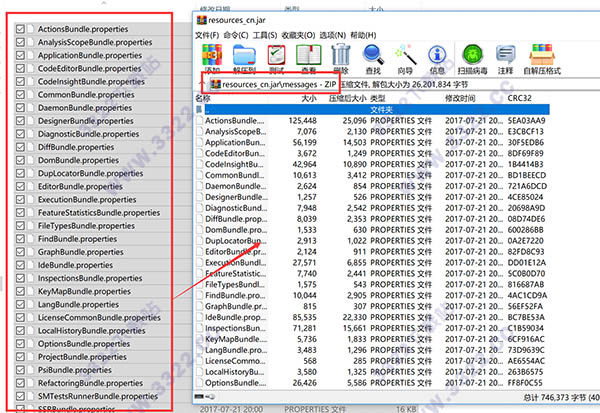Sort by the Type (类型) column header
Viewport: 600px width, 413px height.
pyautogui.click(x=378, y=98)
